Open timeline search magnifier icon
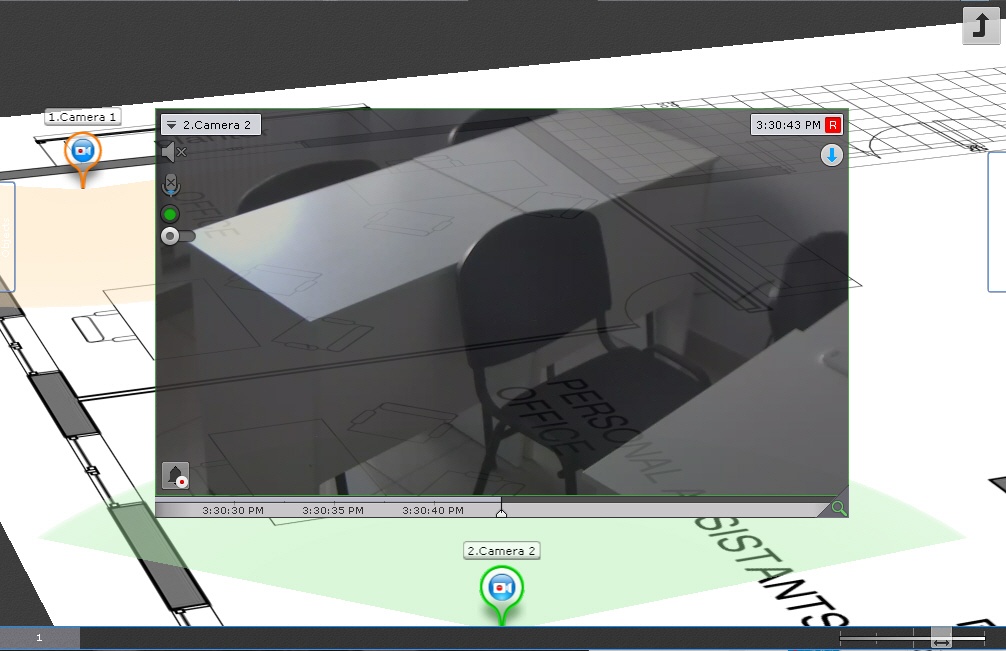This screenshot has height=651, width=1006. 838,508
